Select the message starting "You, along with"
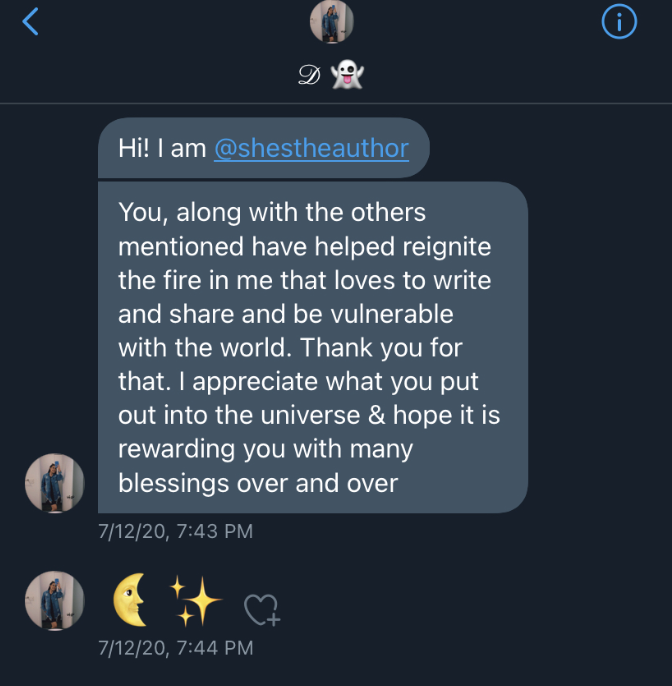Image resolution: width=672 pixels, height=686 pixels. click(312, 347)
